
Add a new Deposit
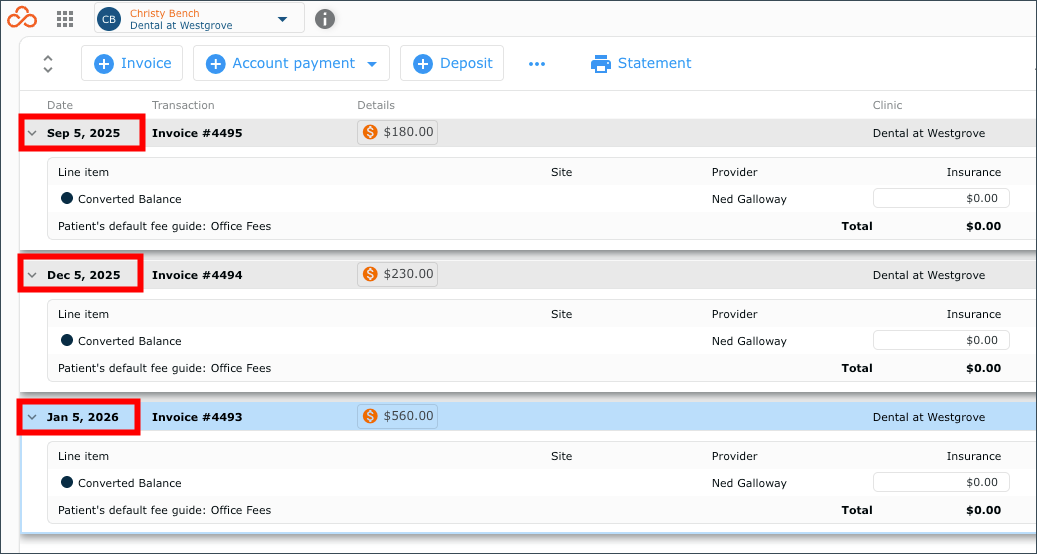[x=452, y=63]
